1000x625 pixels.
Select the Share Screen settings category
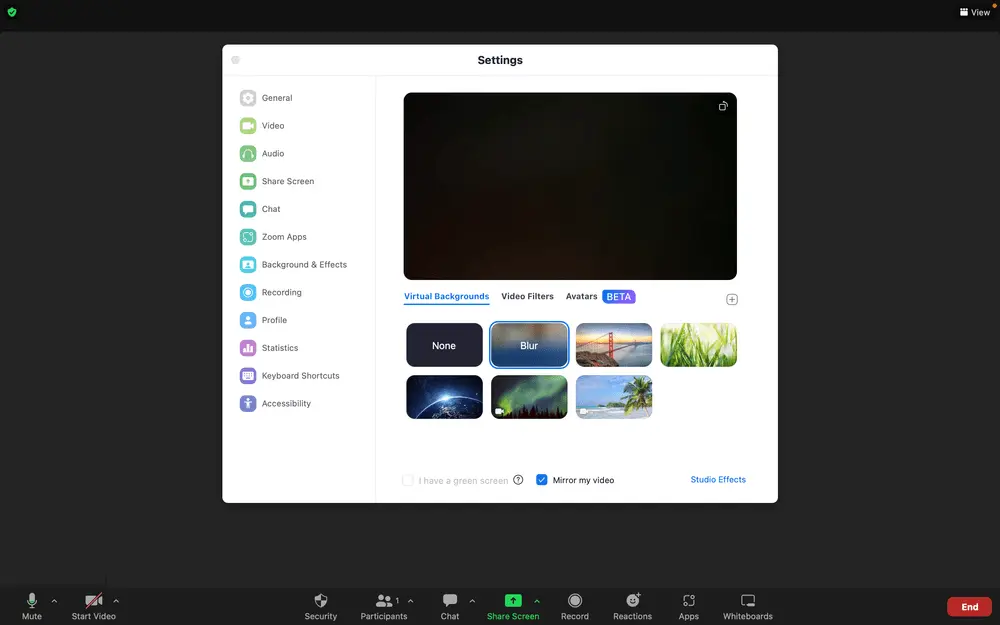tap(287, 181)
